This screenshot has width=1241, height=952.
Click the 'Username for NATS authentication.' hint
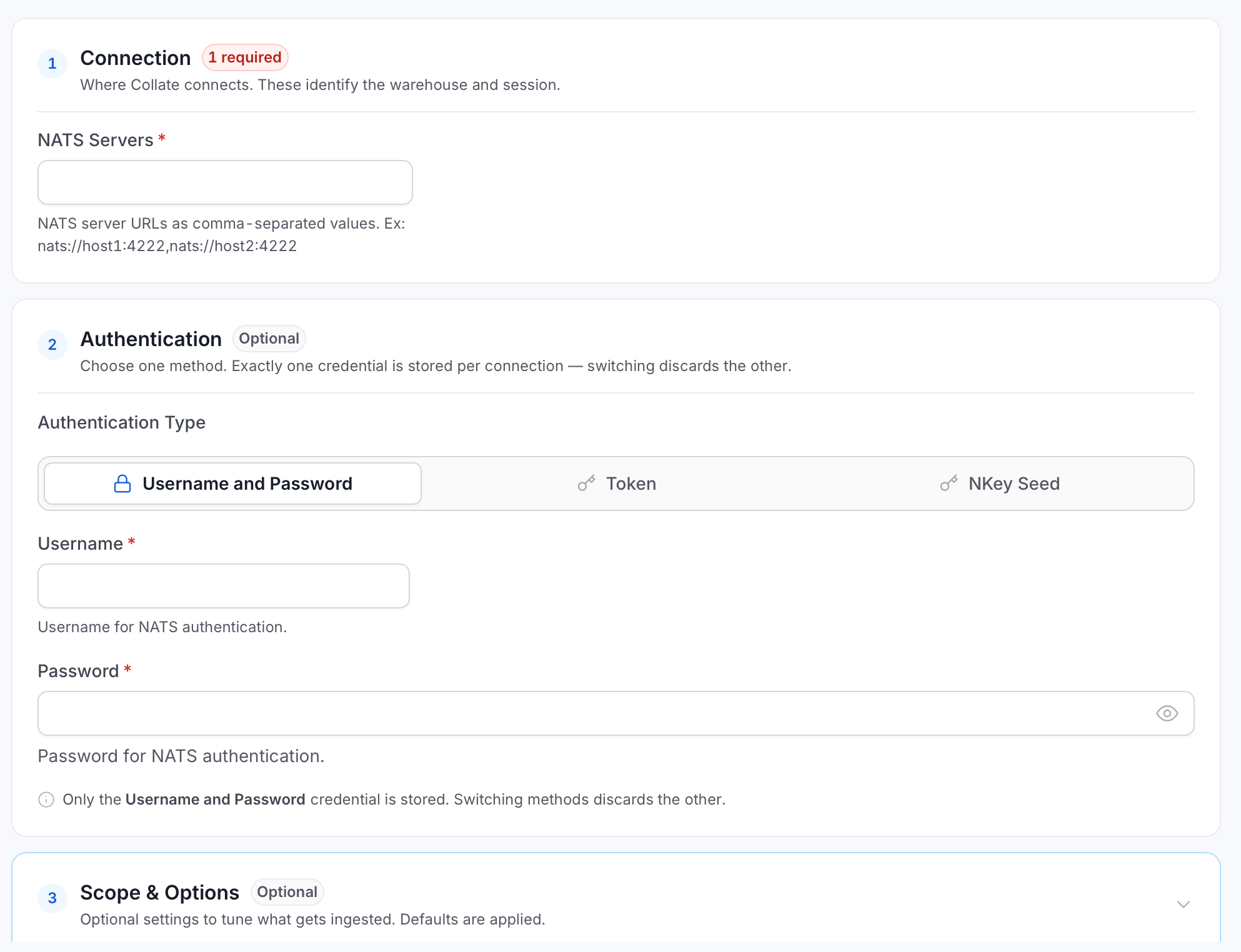click(x=162, y=627)
